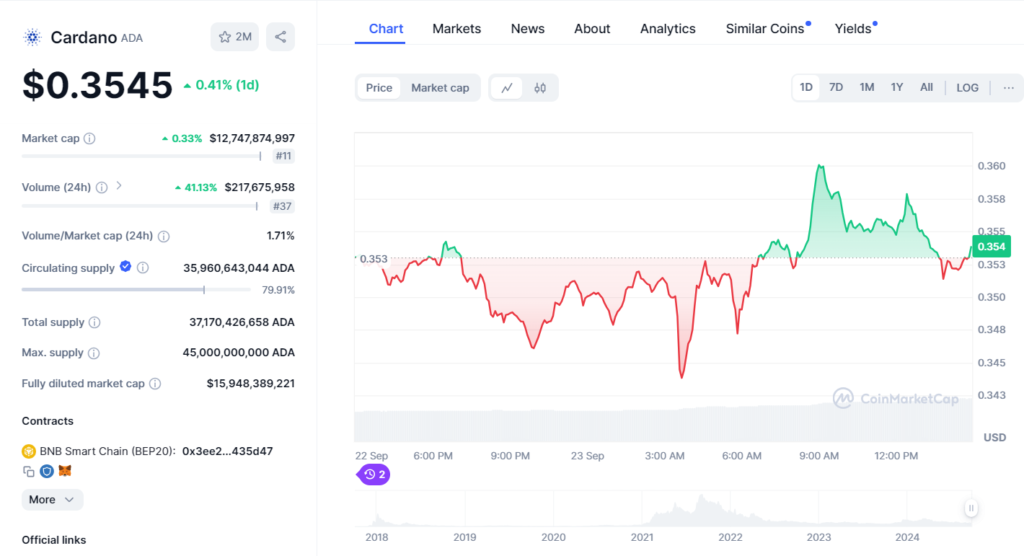Click the 0.41% (1d) change text
This screenshot has width=1024, height=556.
pyautogui.click(x=227, y=85)
